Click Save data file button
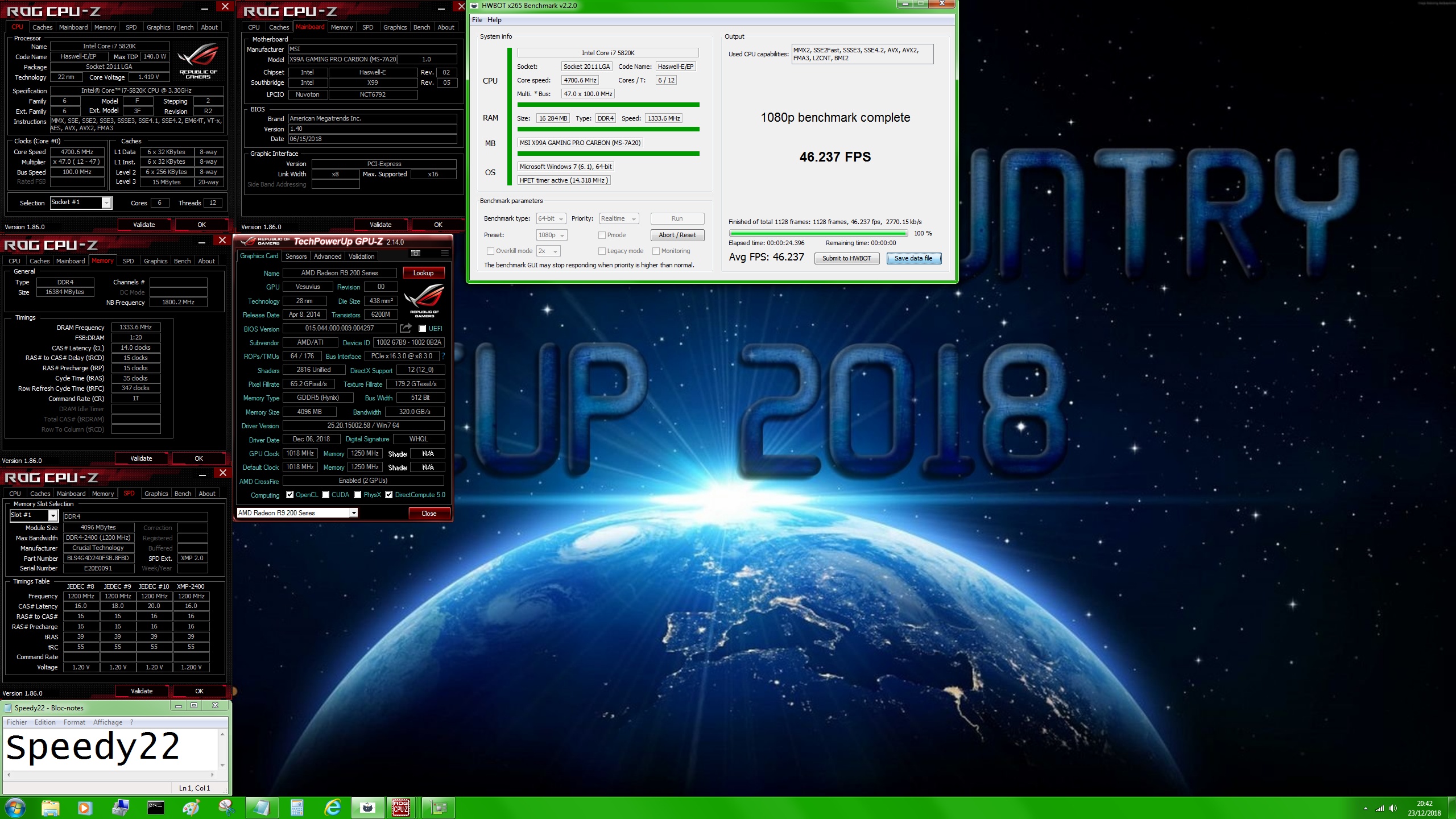Viewport: 1456px width, 819px height. [913, 258]
